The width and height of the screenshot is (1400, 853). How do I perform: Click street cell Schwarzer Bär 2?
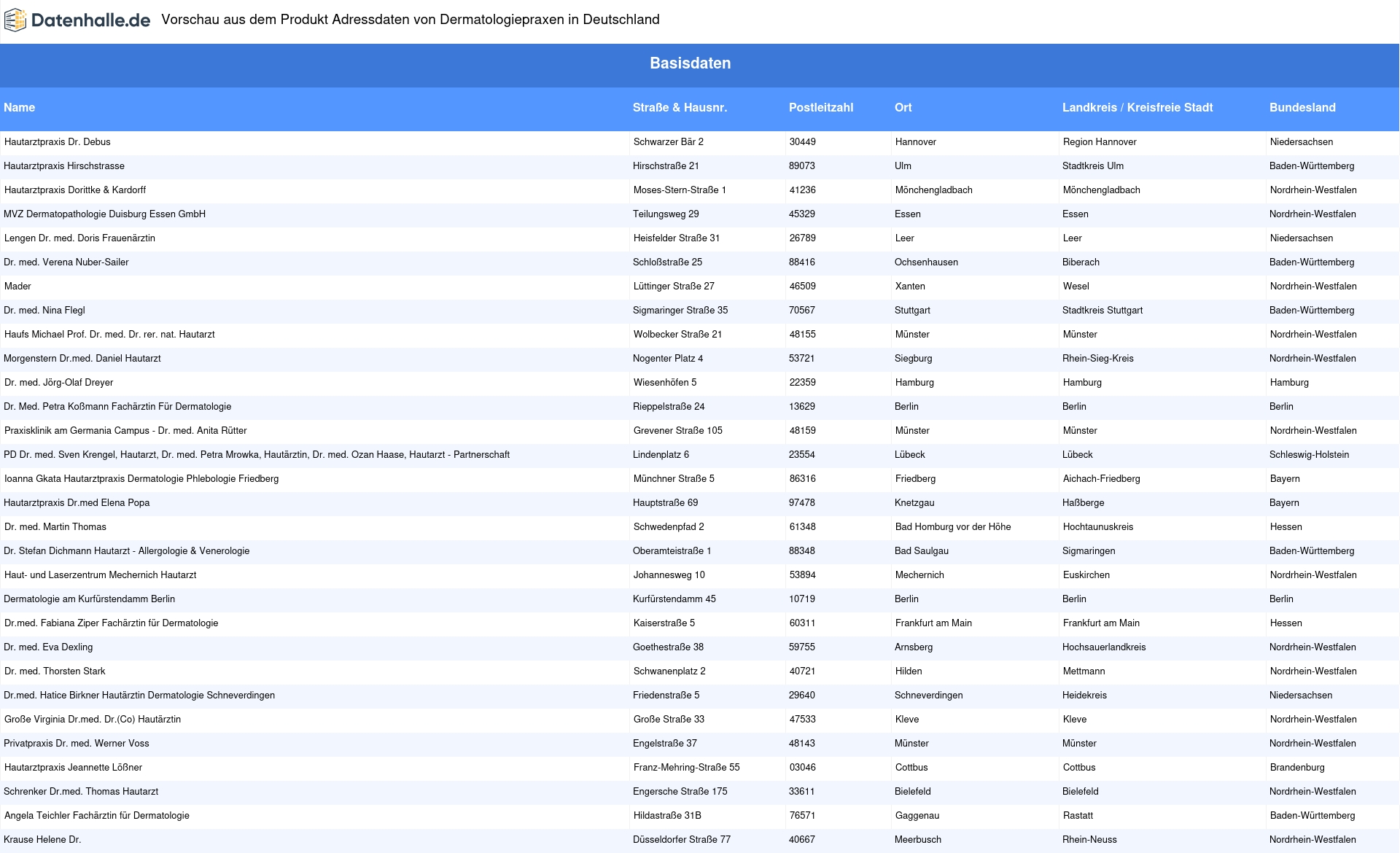coord(669,142)
